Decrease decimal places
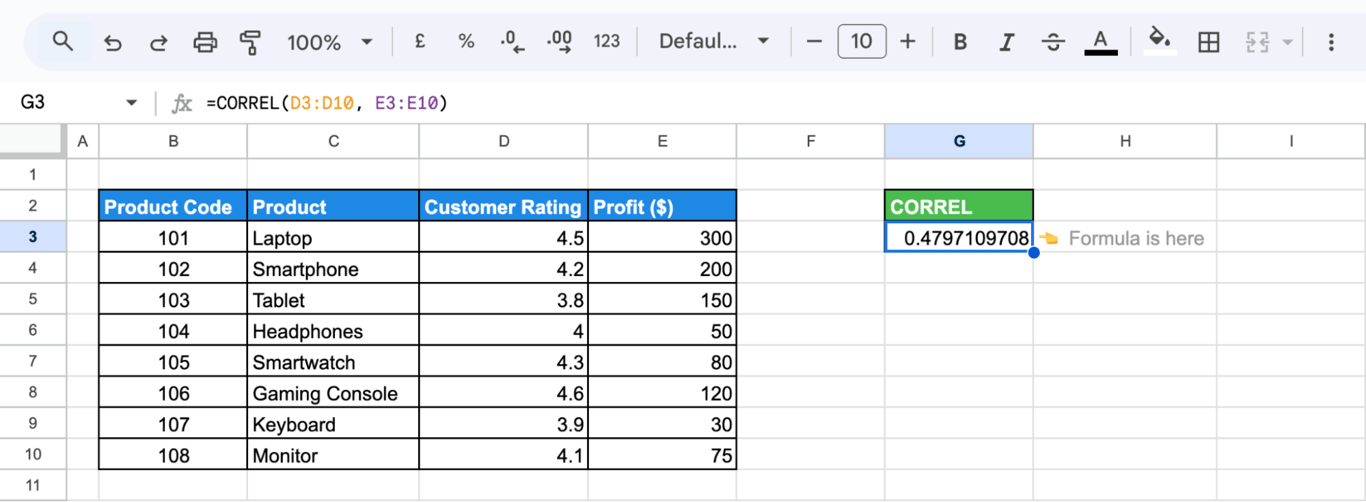This screenshot has height=502, width=1366. 512,42
